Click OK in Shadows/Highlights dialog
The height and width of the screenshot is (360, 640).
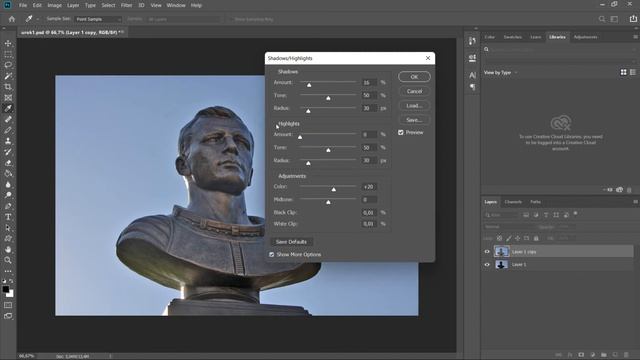coord(414,77)
